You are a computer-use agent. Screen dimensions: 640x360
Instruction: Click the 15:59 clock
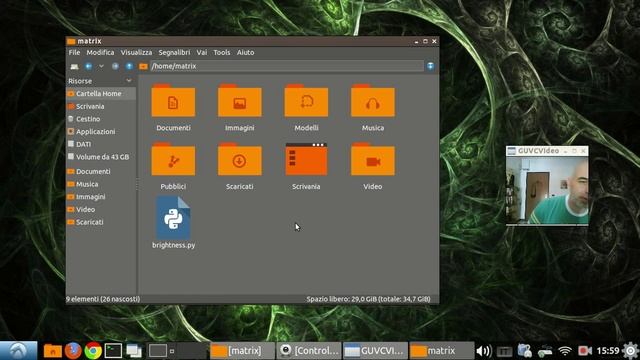[608, 351]
